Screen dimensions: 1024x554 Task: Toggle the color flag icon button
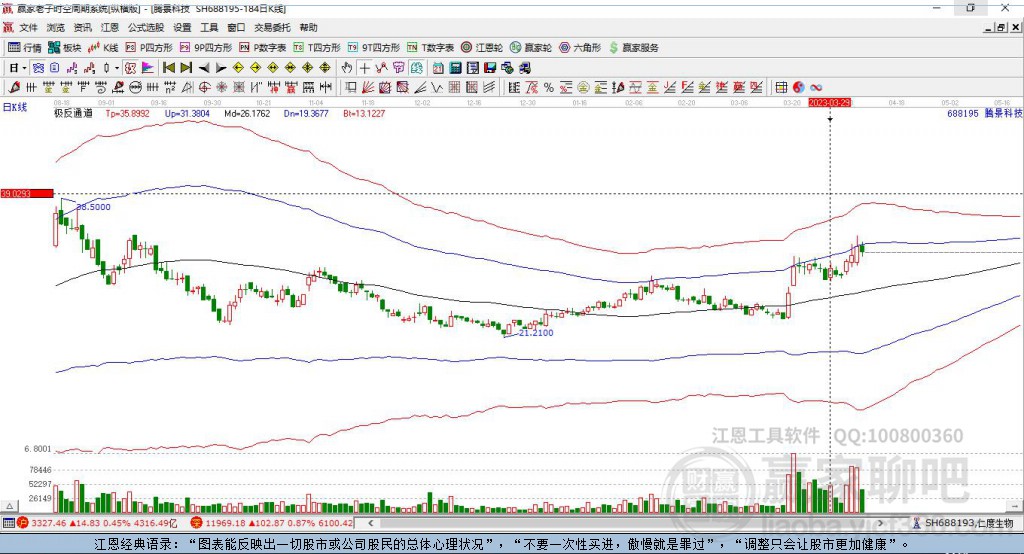click(x=148, y=68)
